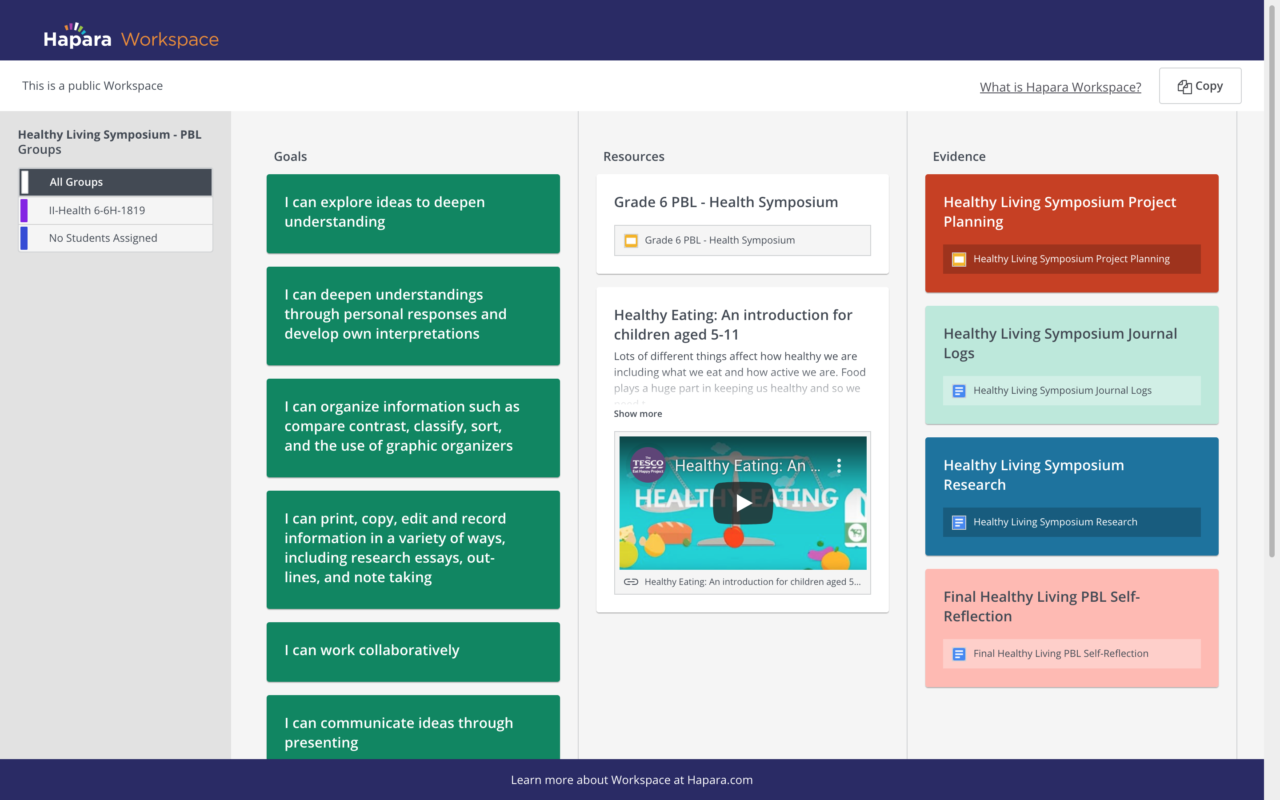Open the I can work collaboratively goal card
Screen dimensions: 1280x800
click(x=412, y=651)
